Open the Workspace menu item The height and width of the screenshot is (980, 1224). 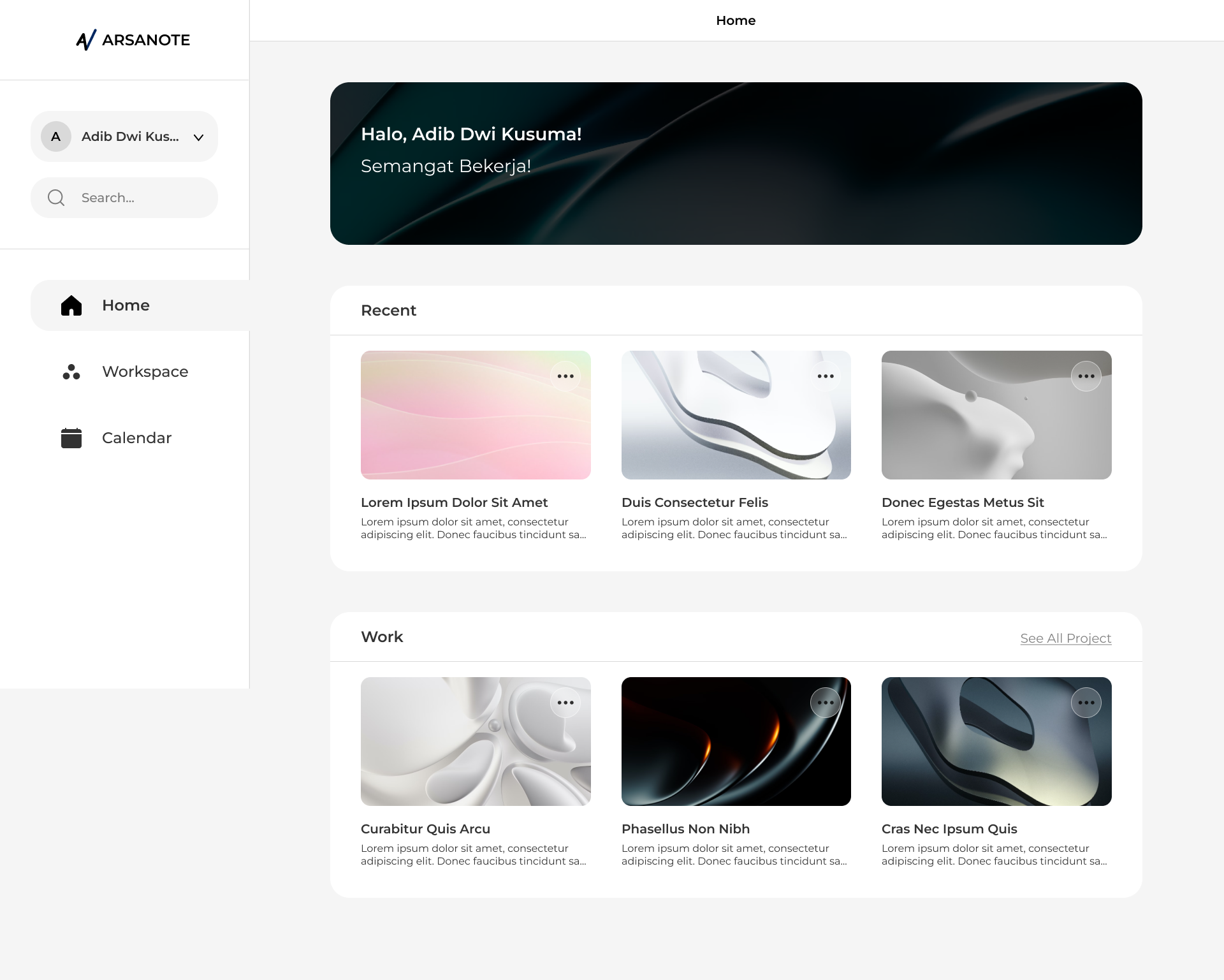(x=145, y=372)
